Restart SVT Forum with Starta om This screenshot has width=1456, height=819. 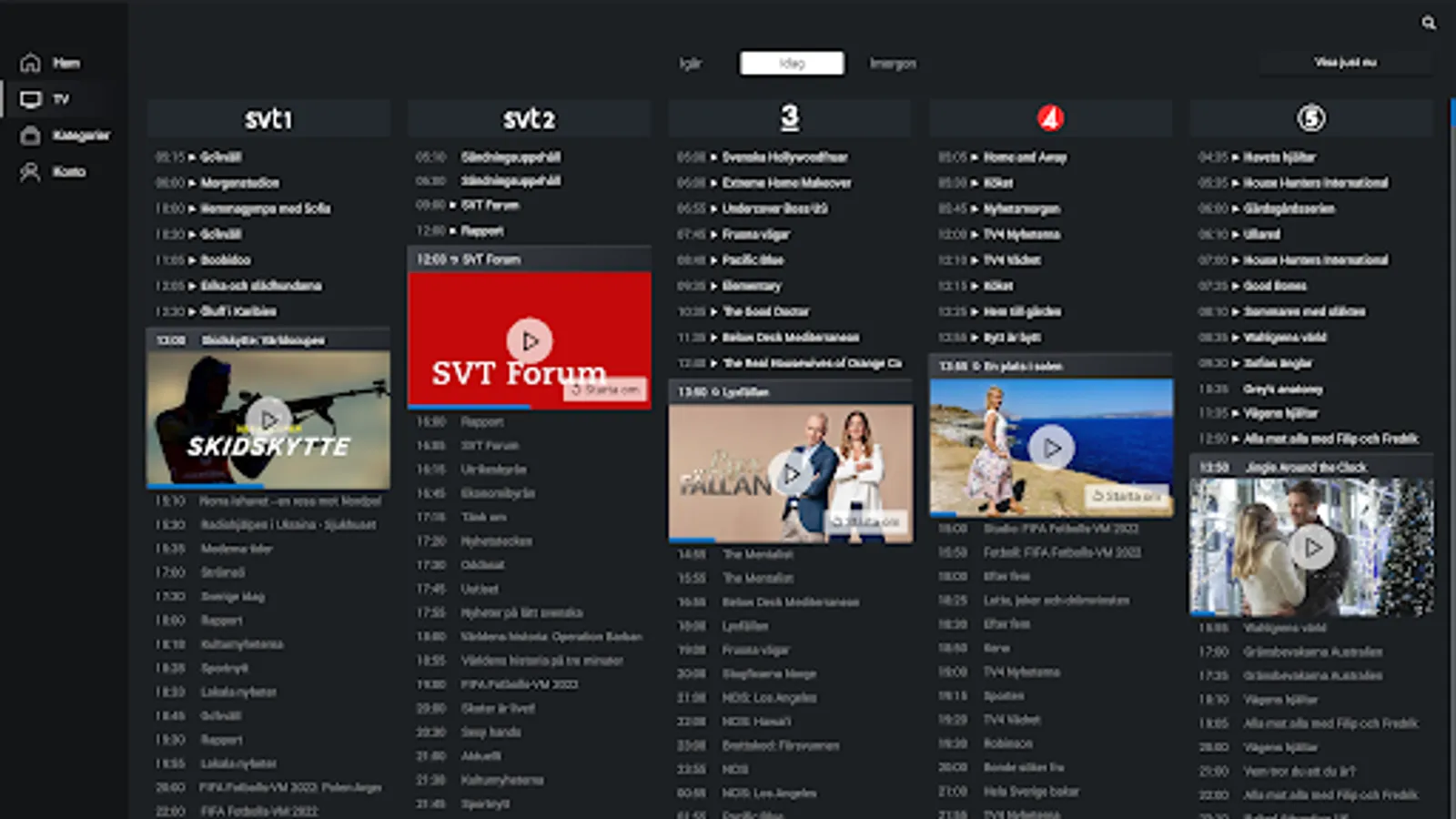605,389
